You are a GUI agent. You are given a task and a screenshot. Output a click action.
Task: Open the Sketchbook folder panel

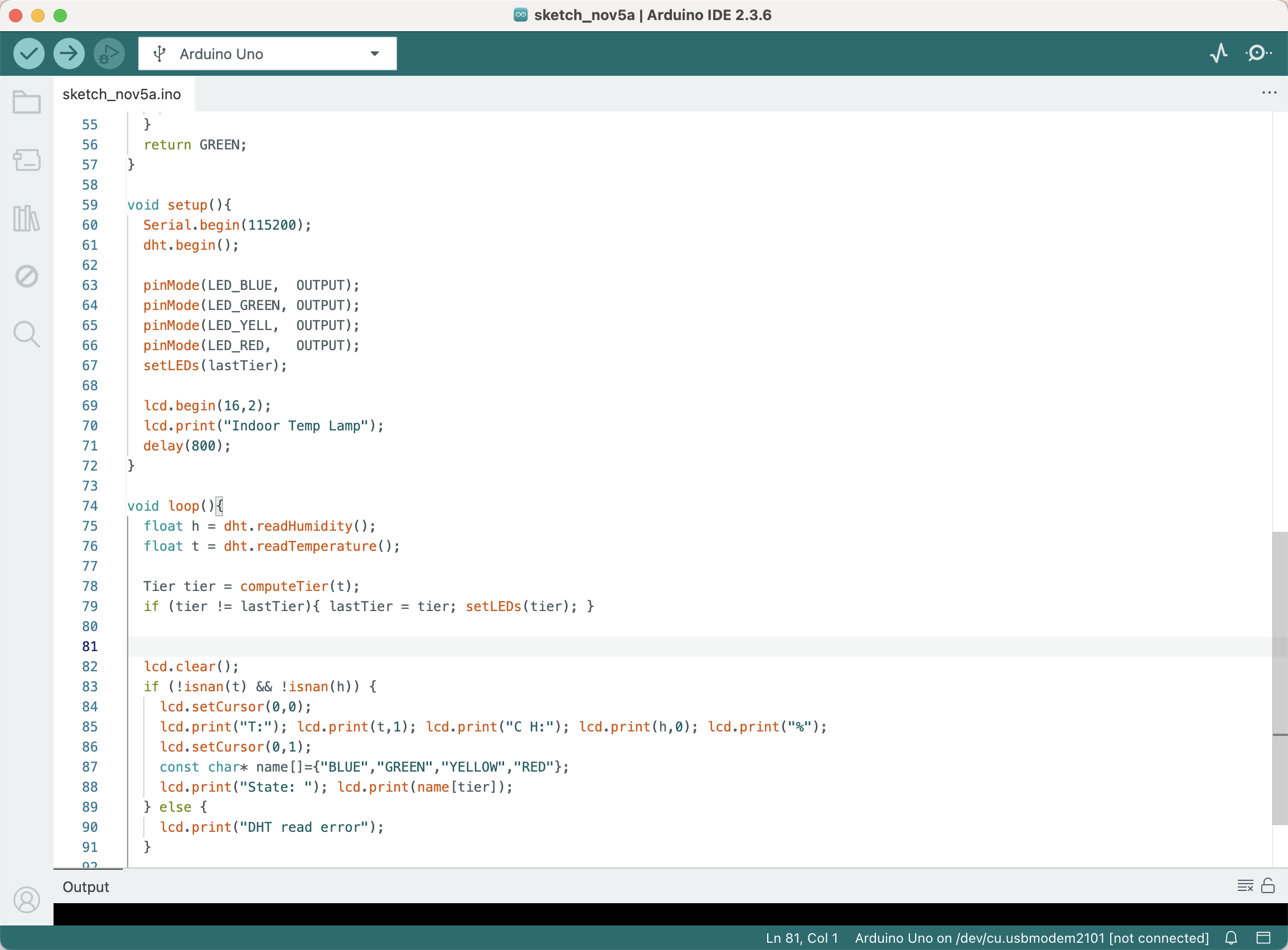(26, 103)
